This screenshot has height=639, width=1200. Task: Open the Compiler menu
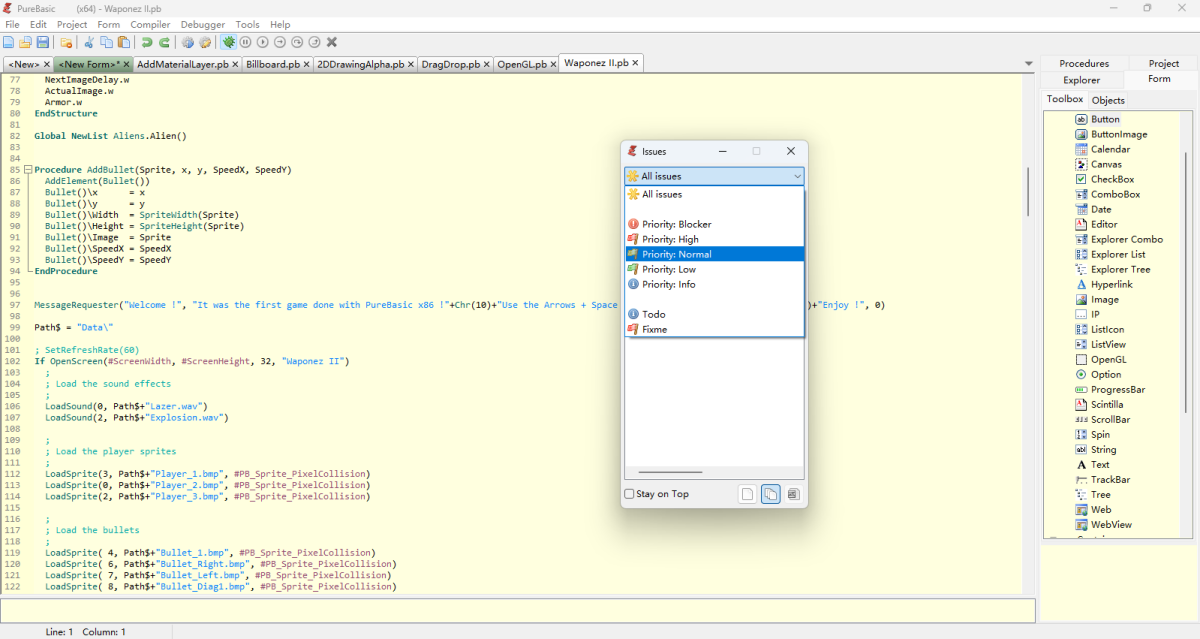(150, 24)
